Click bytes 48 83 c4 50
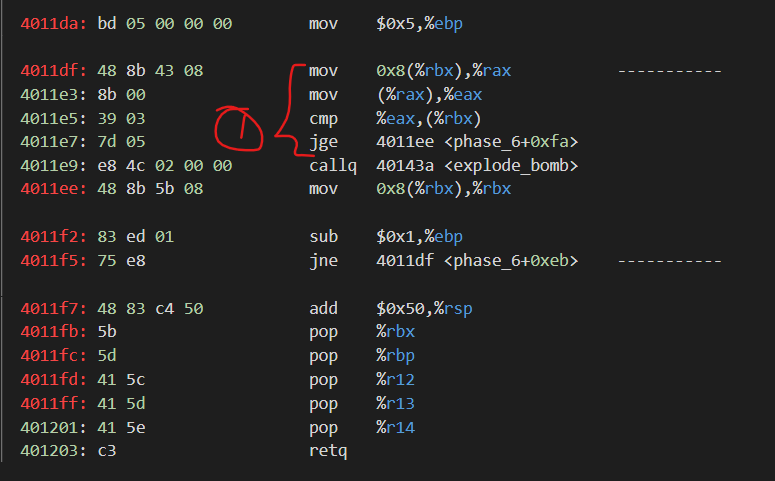The height and width of the screenshot is (481, 775). pyautogui.click(x=150, y=308)
